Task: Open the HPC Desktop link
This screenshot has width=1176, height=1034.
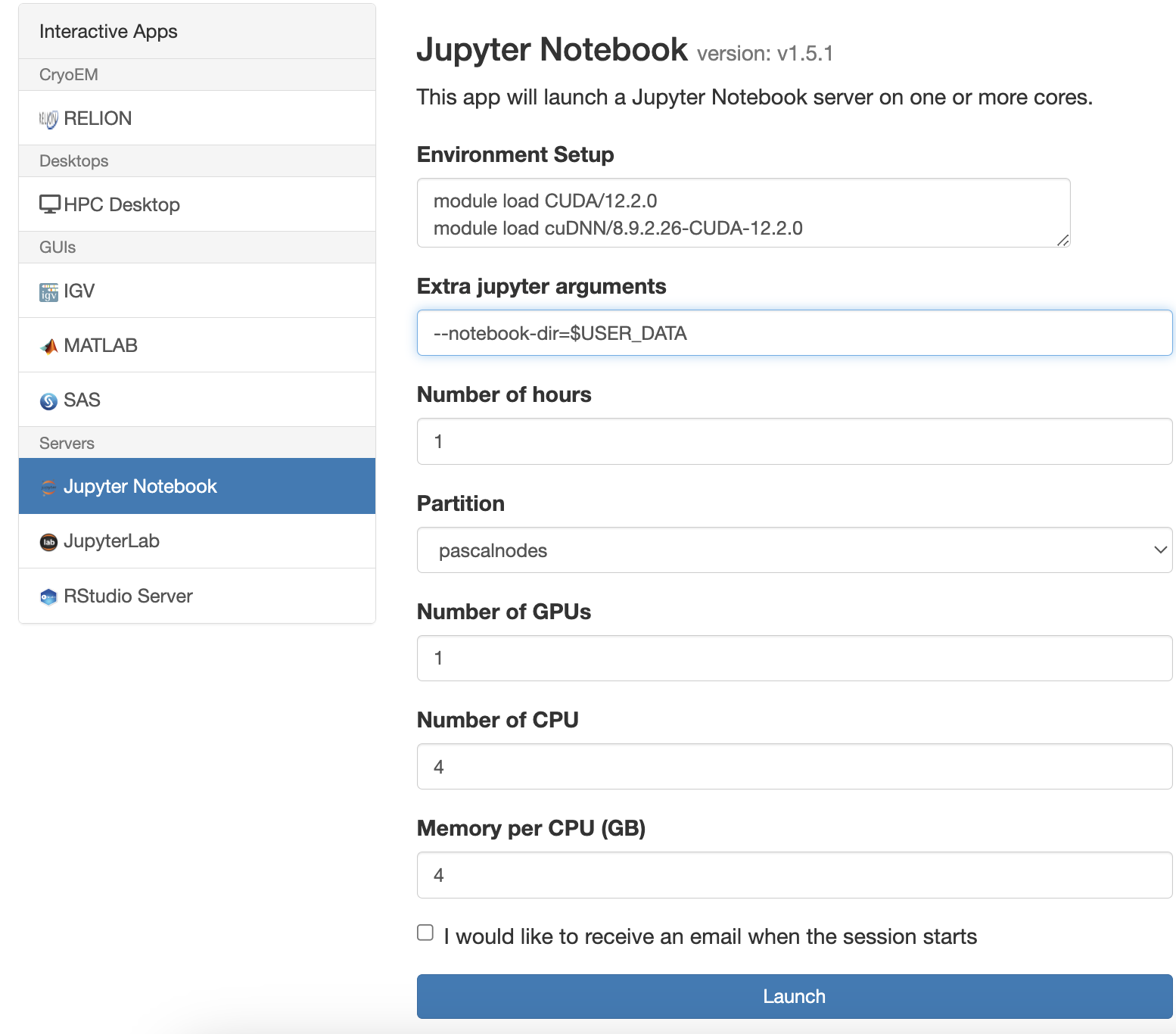Action: click(x=122, y=204)
